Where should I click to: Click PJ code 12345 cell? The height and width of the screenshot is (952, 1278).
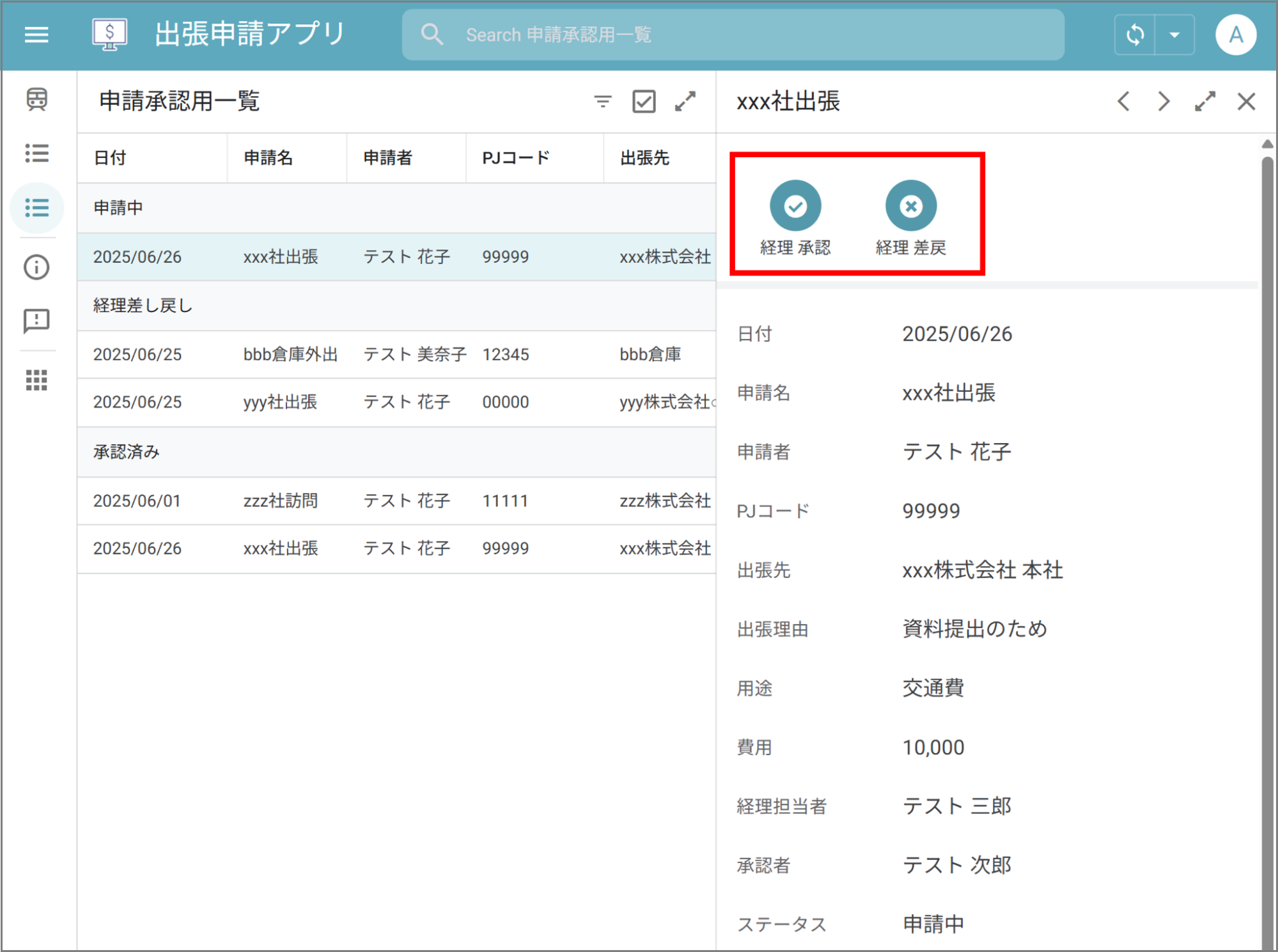tap(506, 354)
